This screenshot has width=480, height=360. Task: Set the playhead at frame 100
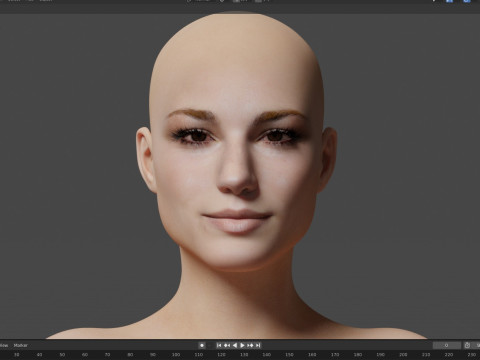click(176, 355)
